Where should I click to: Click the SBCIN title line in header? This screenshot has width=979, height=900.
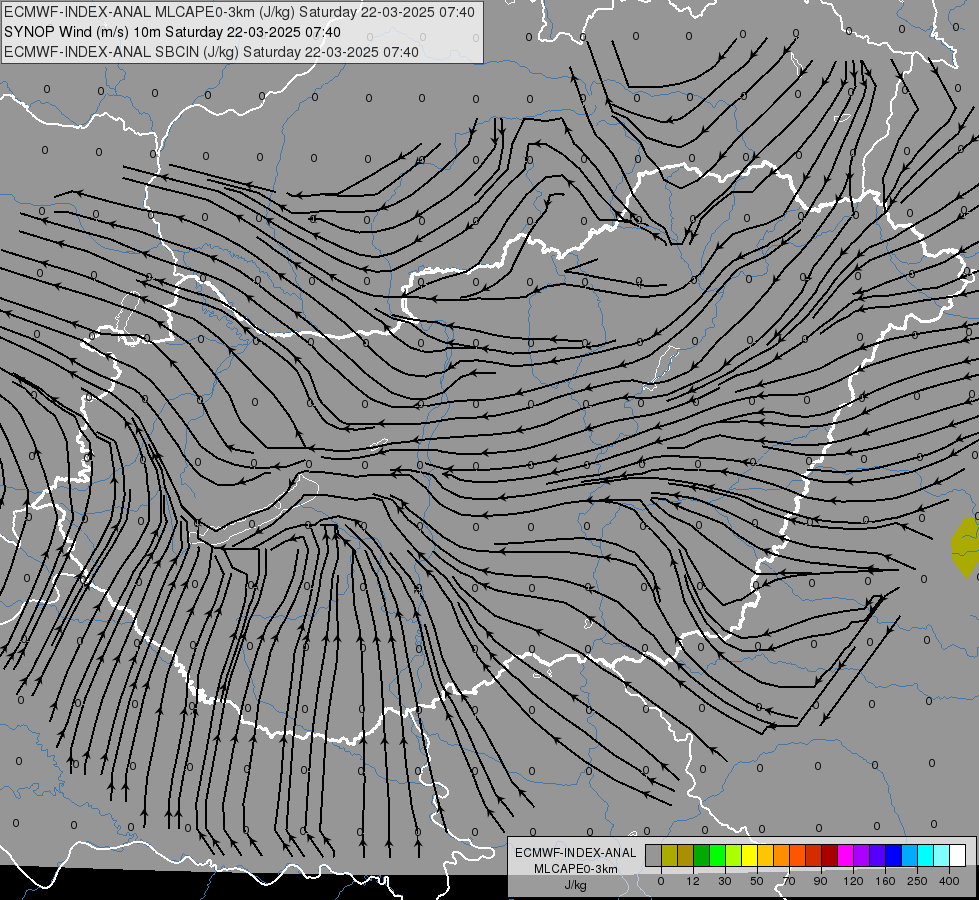(x=211, y=52)
